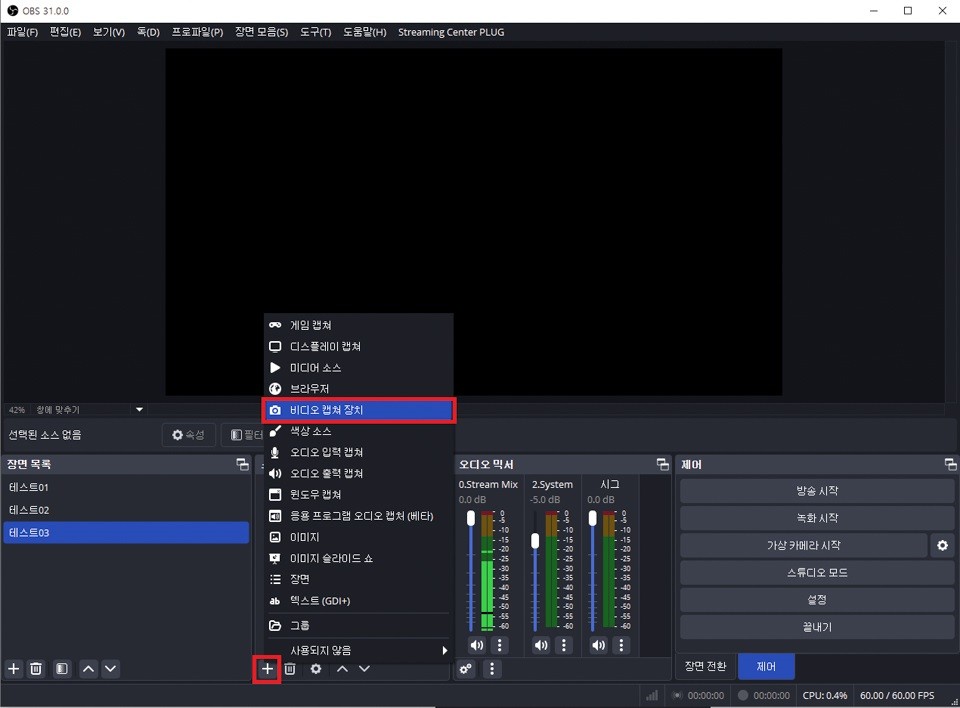Open 0.Stream Mix three-dot options menu
Viewport: 960px width, 708px height.
coord(500,645)
